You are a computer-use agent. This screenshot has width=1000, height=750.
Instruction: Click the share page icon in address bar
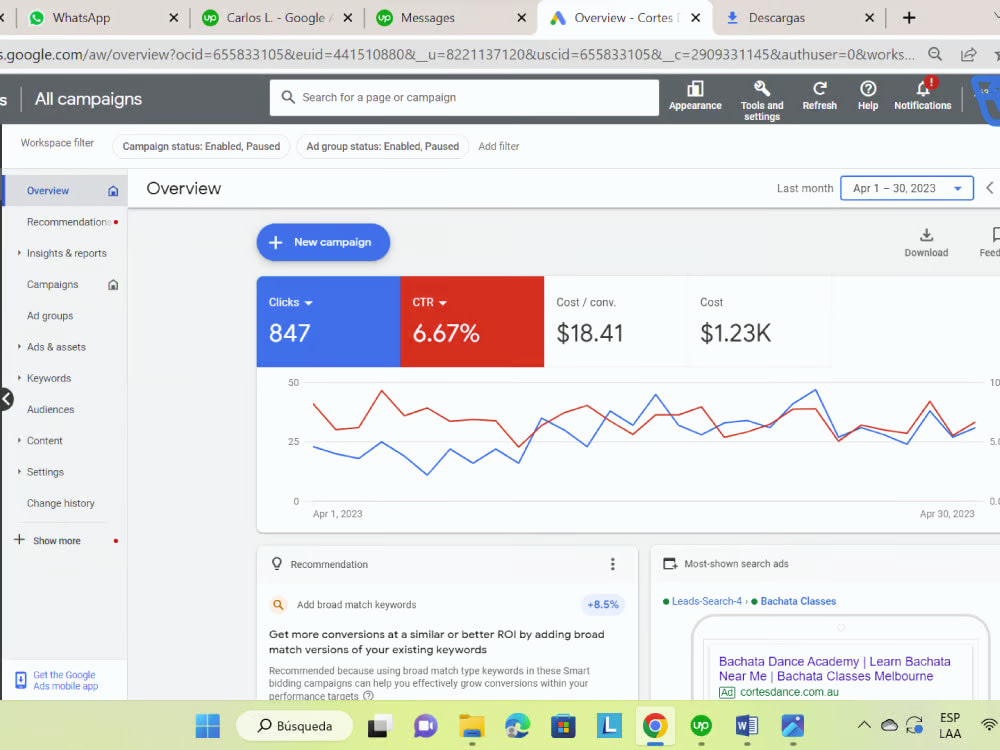(968, 54)
